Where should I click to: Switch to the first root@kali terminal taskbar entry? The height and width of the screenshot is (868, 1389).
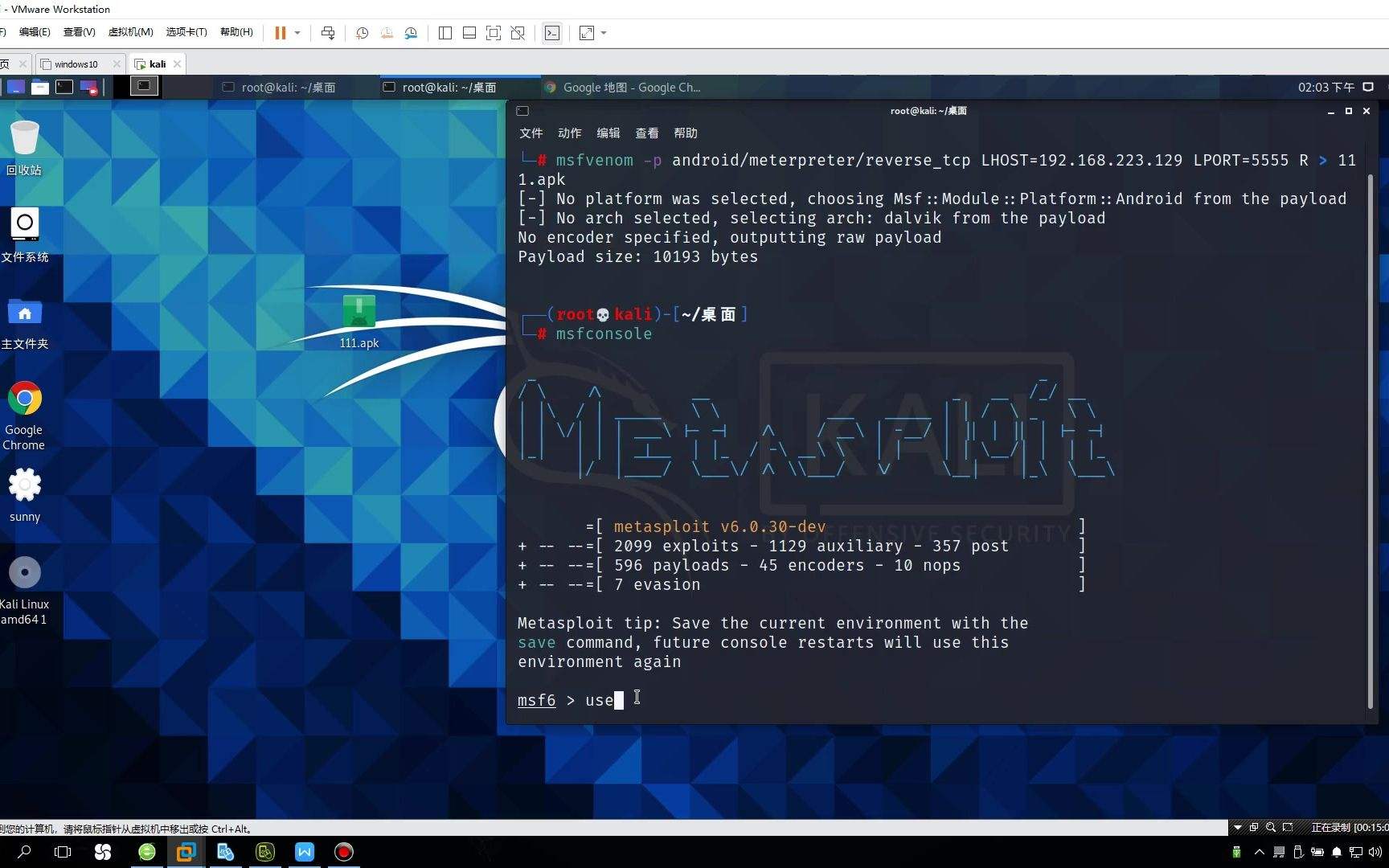pyautogui.click(x=279, y=87)
